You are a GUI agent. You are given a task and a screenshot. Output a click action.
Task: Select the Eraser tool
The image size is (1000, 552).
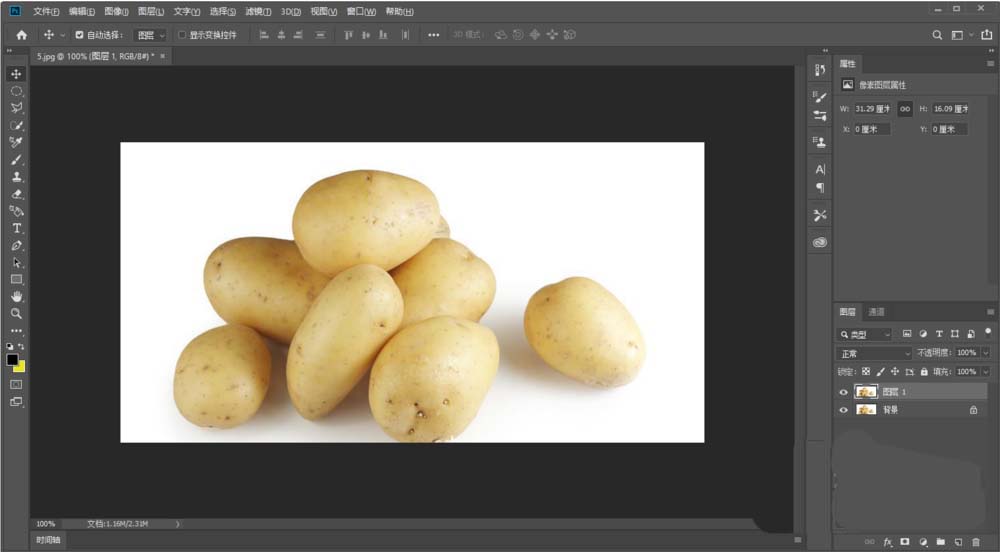(17, 194)
